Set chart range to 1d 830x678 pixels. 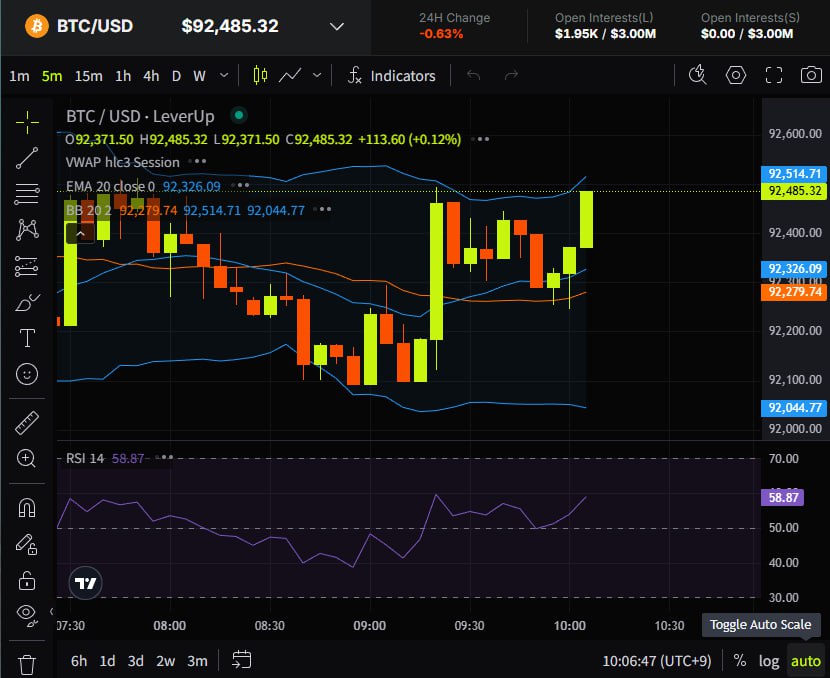107,661
